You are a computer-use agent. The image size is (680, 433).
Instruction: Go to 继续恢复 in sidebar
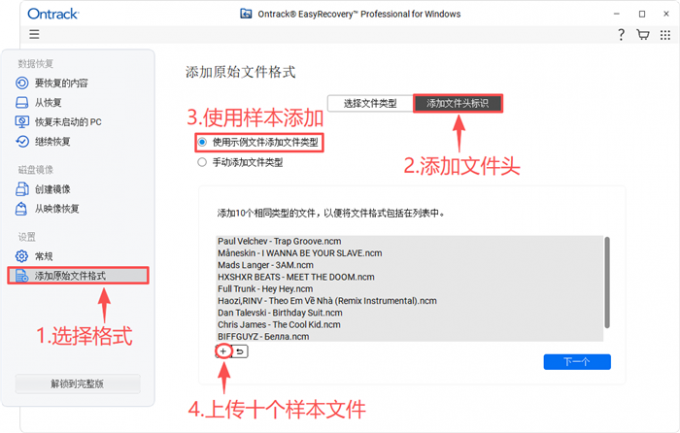(x=52, y=141)
